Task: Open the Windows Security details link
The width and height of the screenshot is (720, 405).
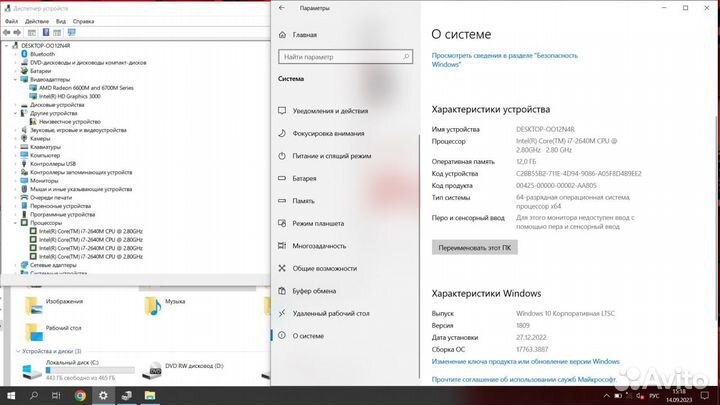Action: point(504,60)
